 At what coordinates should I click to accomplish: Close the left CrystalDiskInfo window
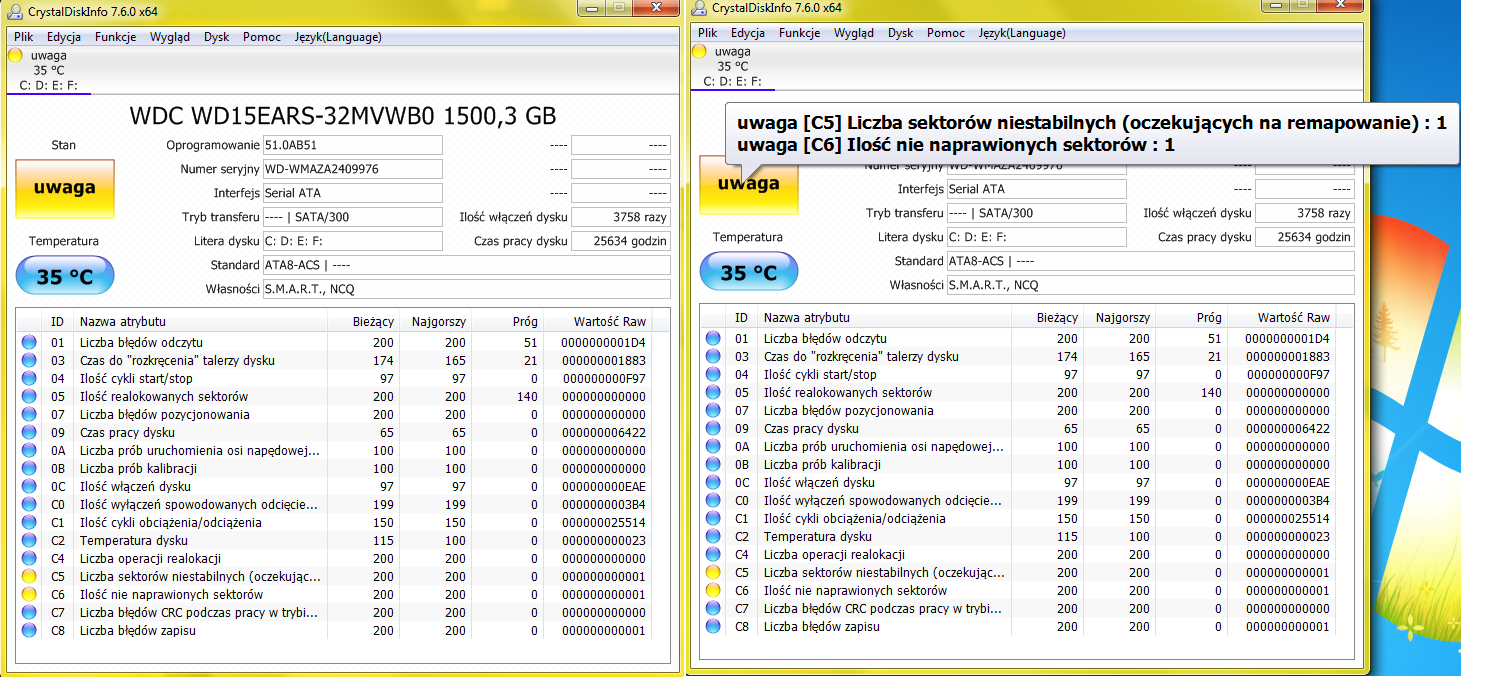point(656,9)
